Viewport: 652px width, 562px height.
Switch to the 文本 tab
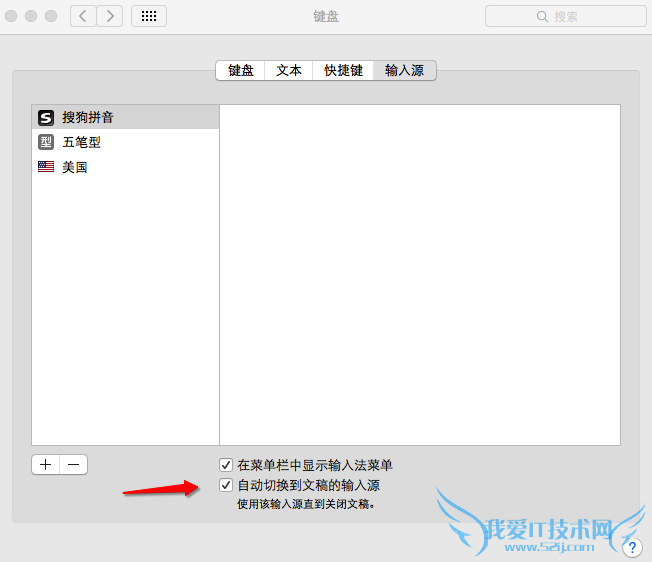(x=289, y=70)
